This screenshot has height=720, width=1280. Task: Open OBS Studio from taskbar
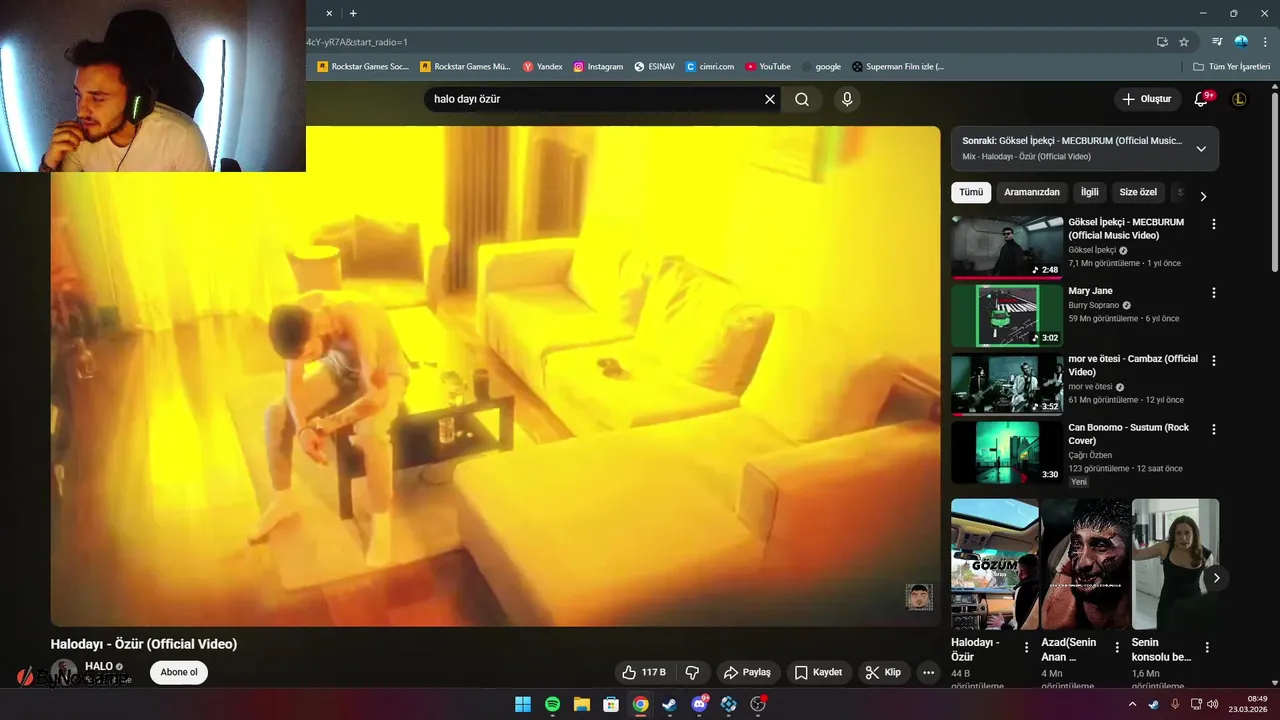[x=758, y=704]
